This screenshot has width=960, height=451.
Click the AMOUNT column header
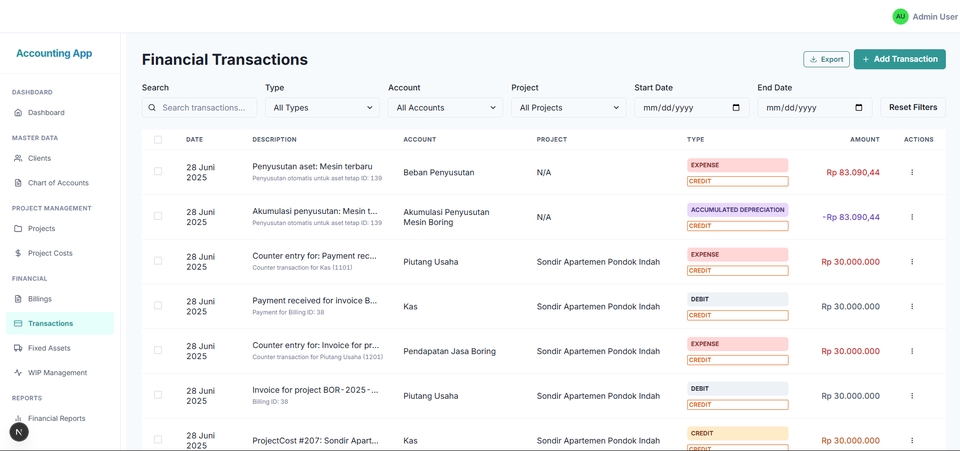[864, 140]
